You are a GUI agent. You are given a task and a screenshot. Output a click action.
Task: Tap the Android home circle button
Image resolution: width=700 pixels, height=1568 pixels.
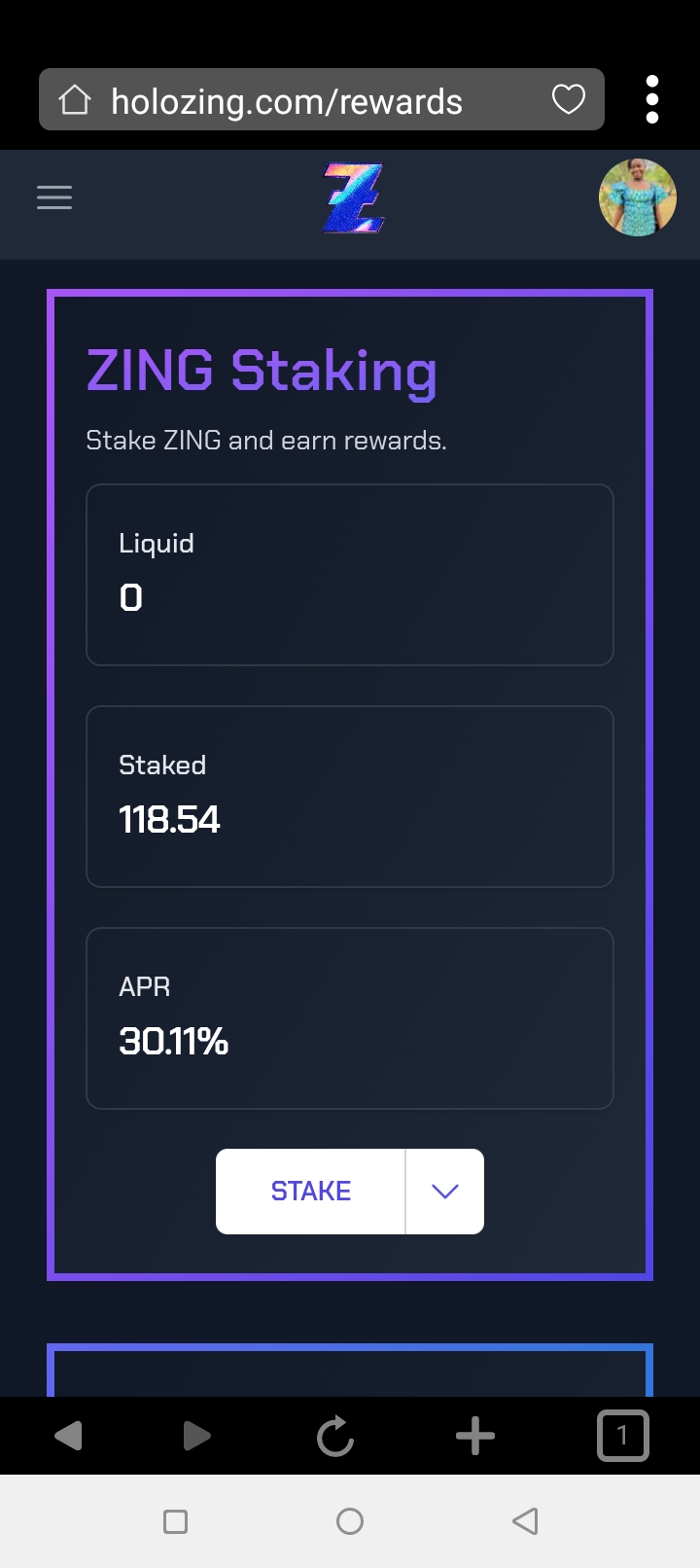click(350, 1521)
